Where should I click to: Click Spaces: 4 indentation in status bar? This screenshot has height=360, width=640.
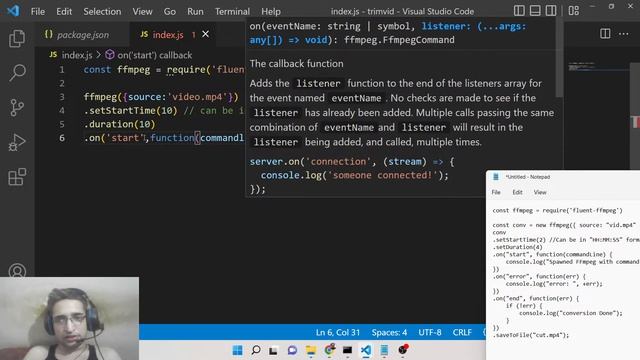(389, 333)
